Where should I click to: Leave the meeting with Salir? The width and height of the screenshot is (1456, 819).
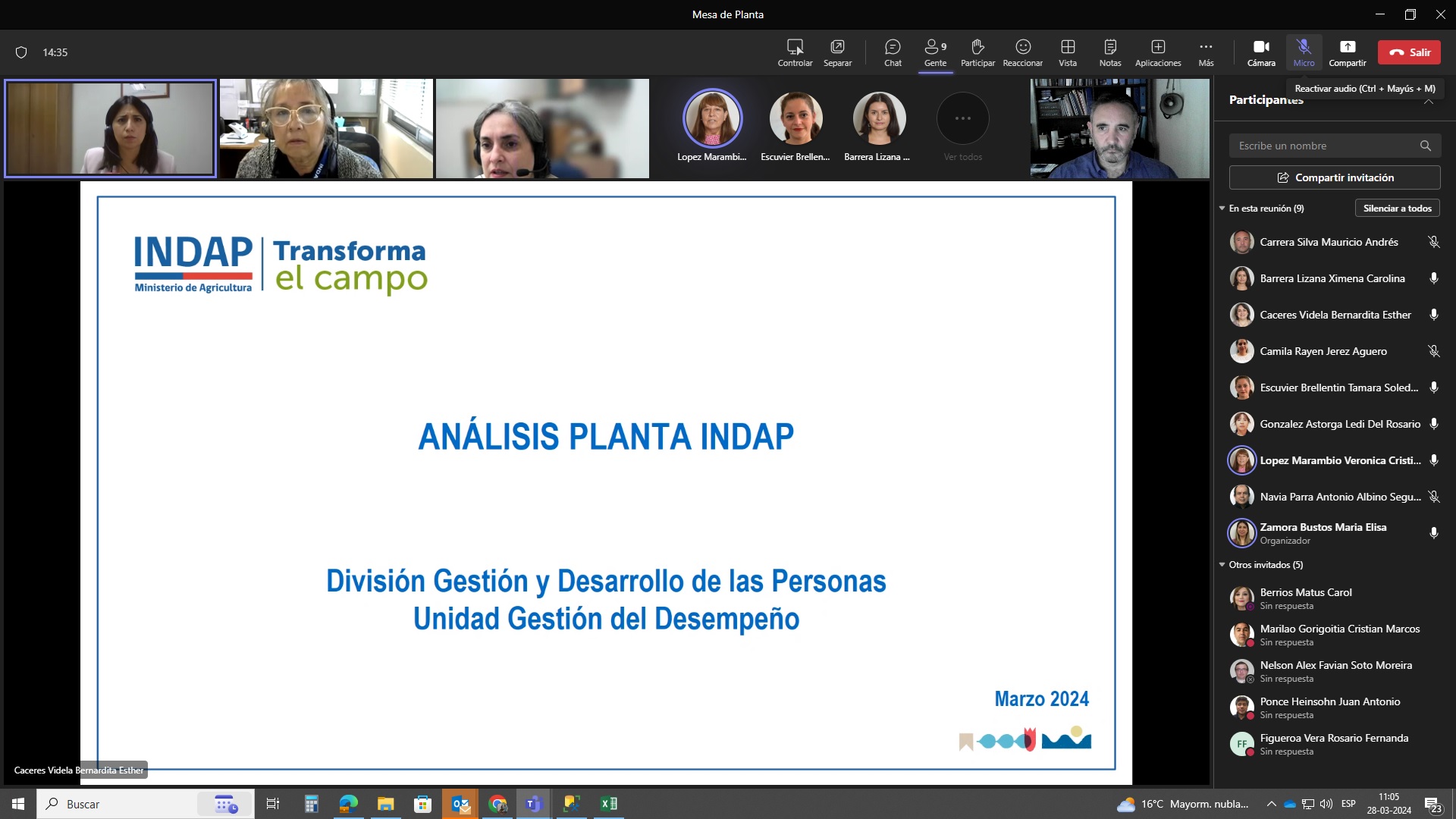pyautogui.click(x=1409, y=52)
